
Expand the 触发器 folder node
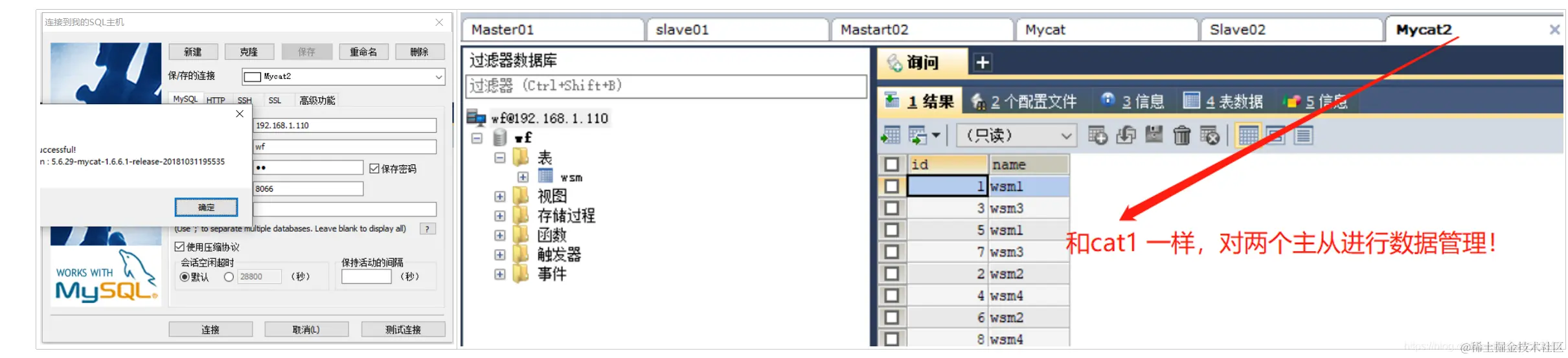(x=499, y=254)
